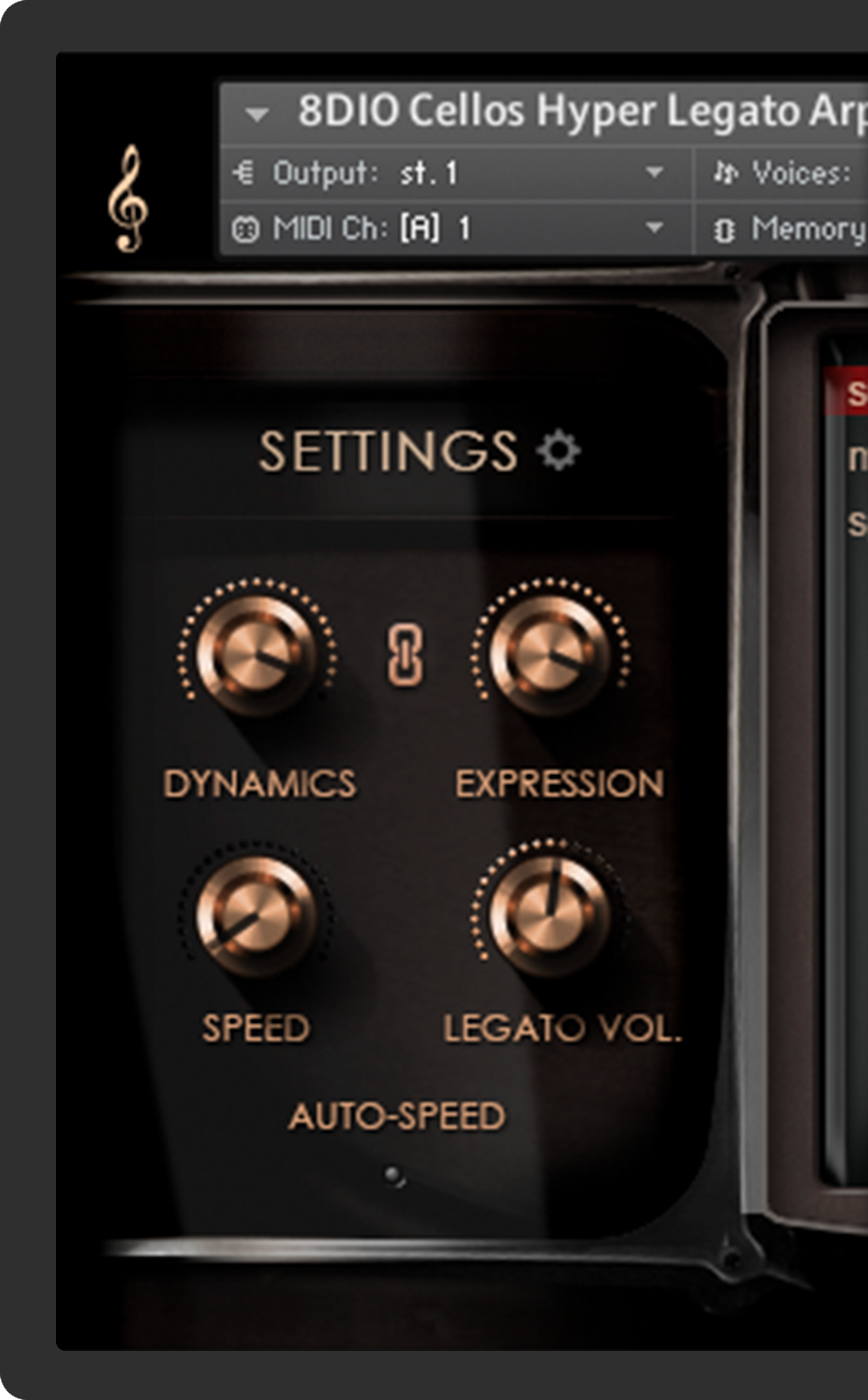868x1400 pixels.
Task: Click the Expression knob
Action: [x=549, y=656]
